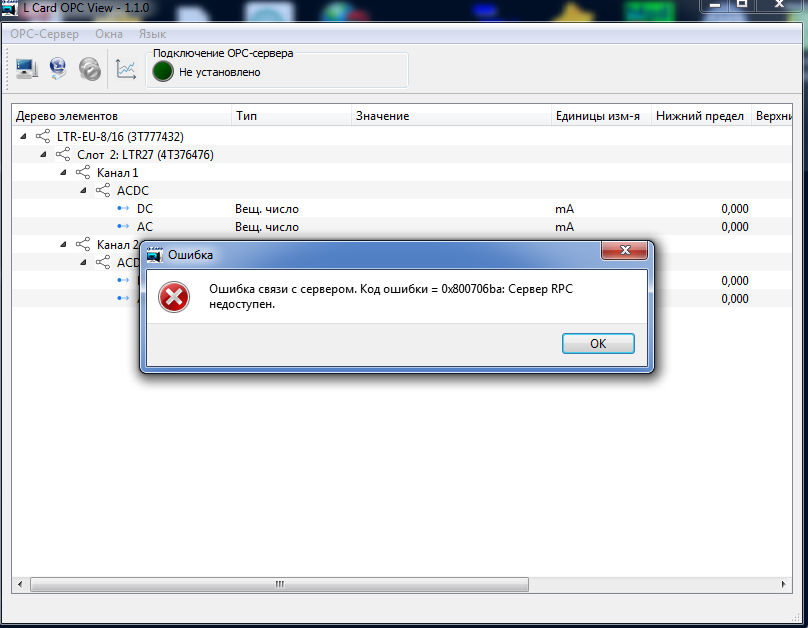Click the disconnect server toolbar icon

coord(90,69)
